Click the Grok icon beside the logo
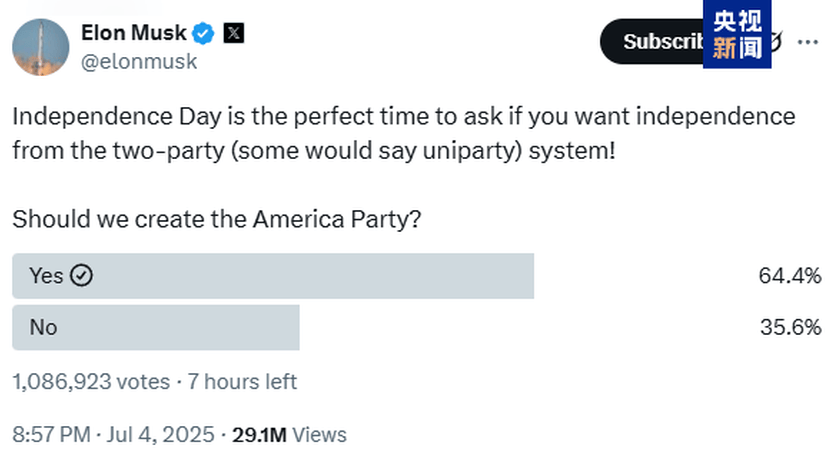840x472 pixels. [x=777, y=41]
